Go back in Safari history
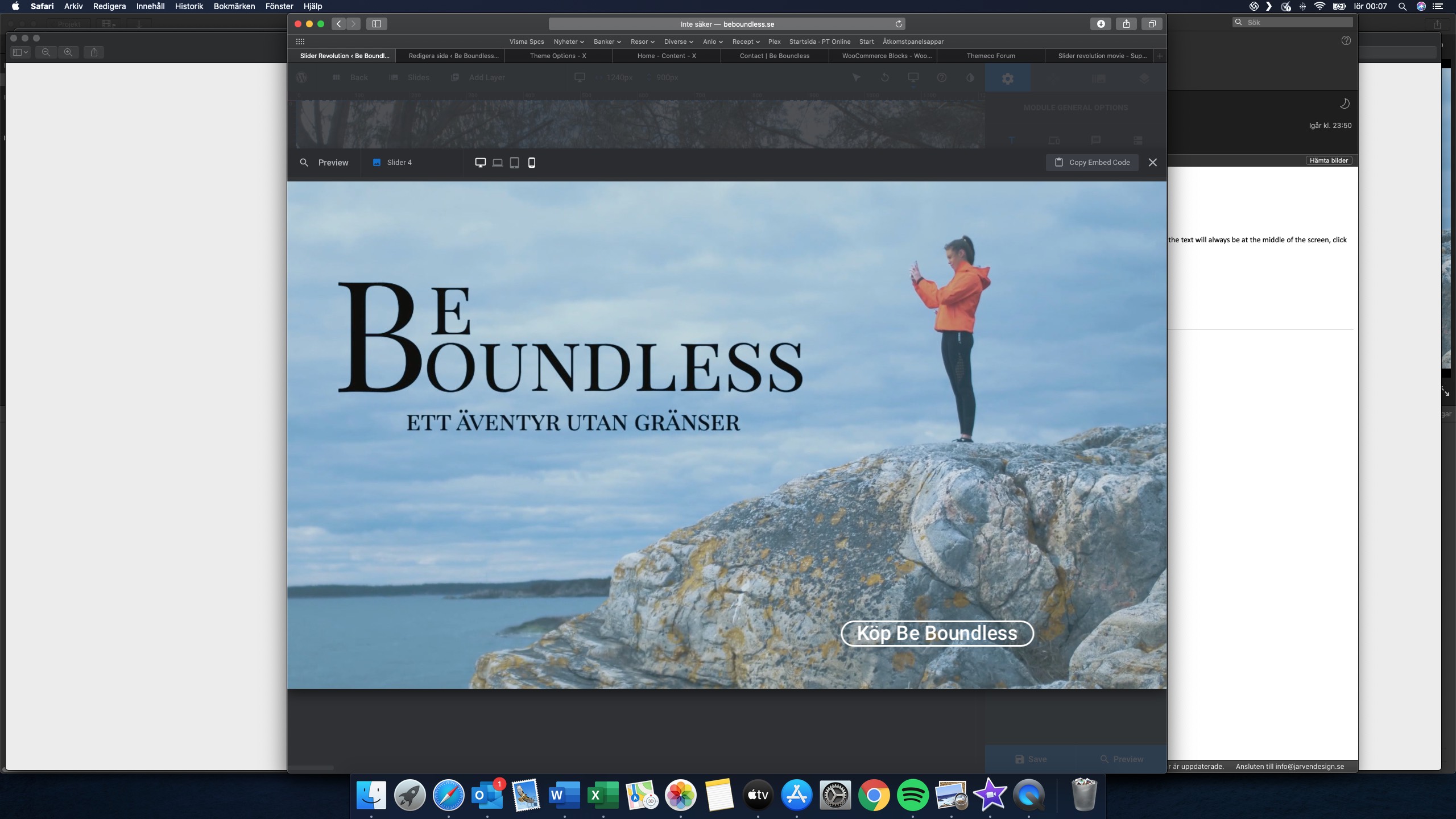Image resolution: width=1456 pixels, height=819 pixels. click(x=338, y=24)
